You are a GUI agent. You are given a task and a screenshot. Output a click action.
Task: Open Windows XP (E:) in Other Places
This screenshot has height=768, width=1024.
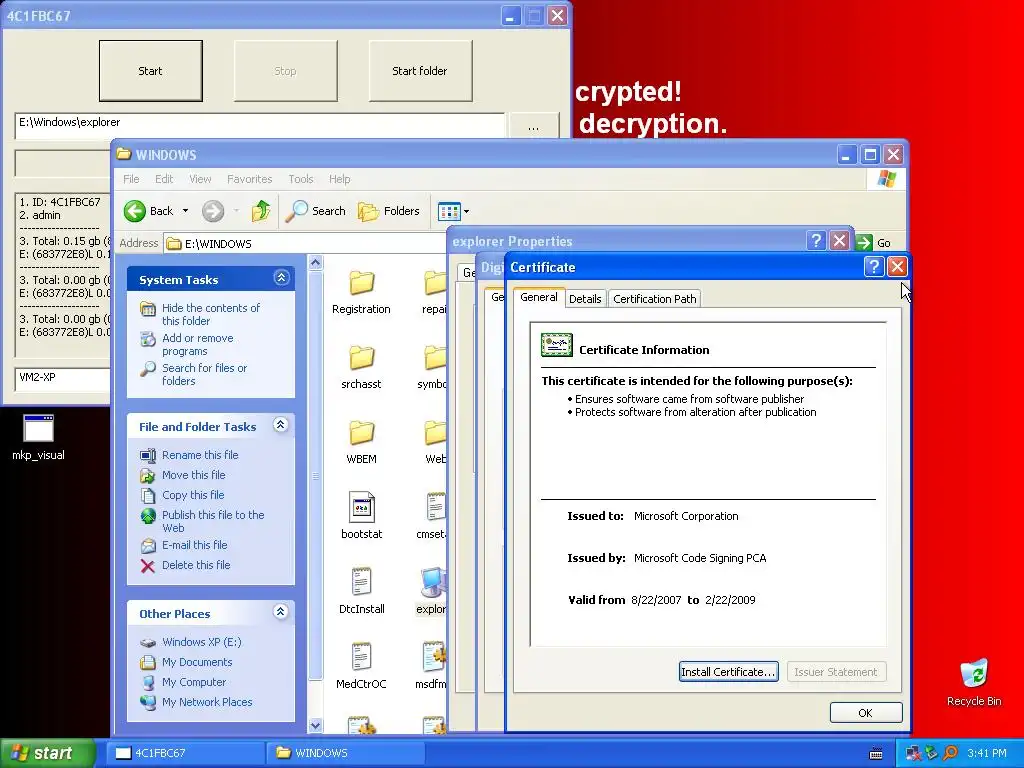tap(201, 642)
